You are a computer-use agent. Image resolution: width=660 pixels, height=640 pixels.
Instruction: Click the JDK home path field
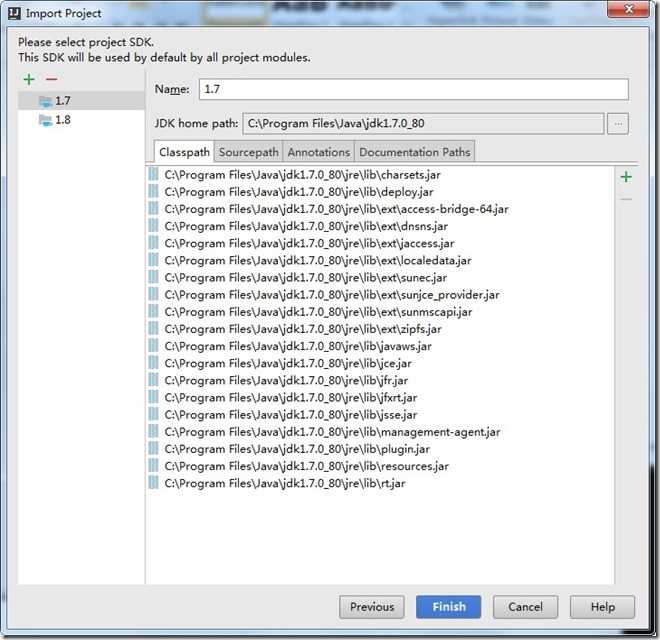pyautogui.click(x=423, y=124)
